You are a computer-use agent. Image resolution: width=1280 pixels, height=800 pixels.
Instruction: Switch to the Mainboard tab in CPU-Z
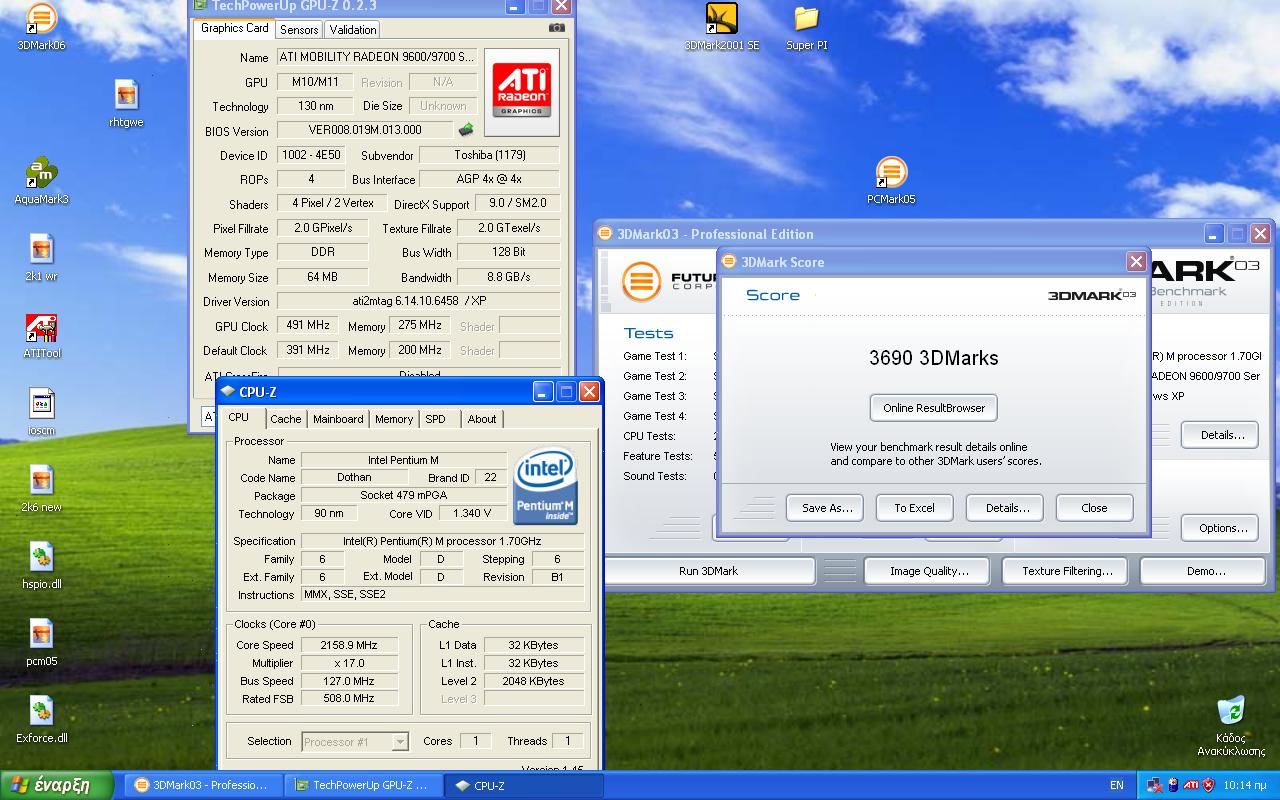(338, 419)
